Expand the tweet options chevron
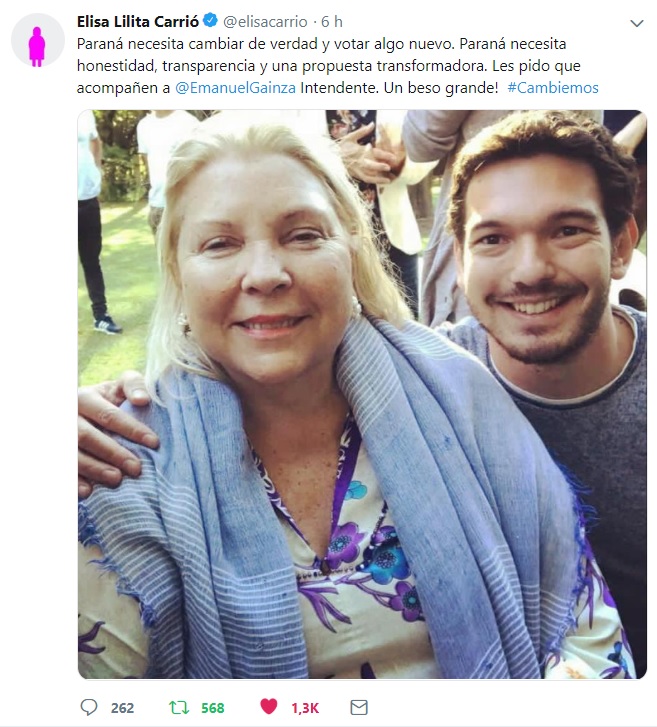Viewport: 657px width, 727px height. (637, 23)
